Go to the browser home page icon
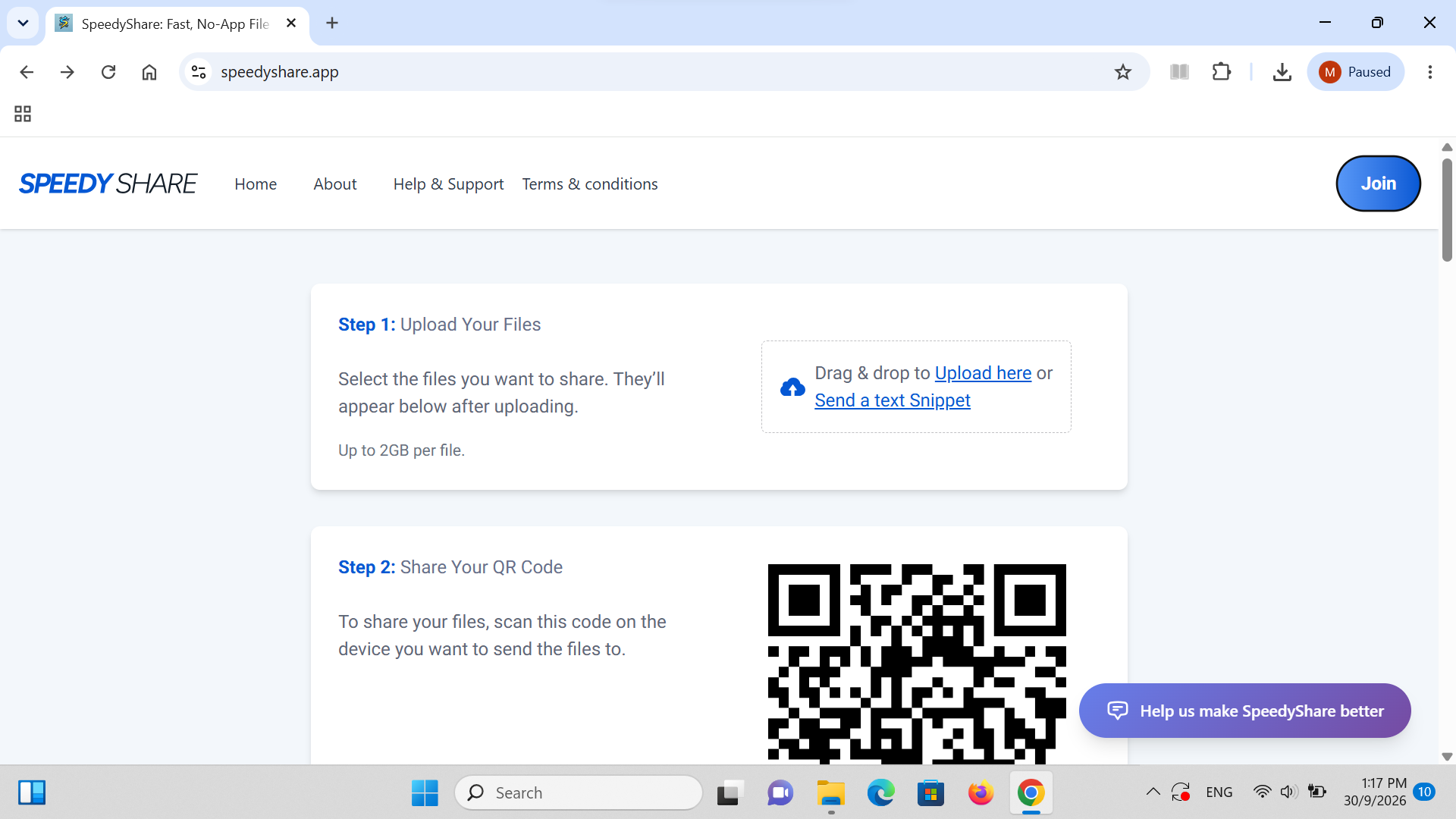This screenshot has width=1456, height=819. click(149, 72)
